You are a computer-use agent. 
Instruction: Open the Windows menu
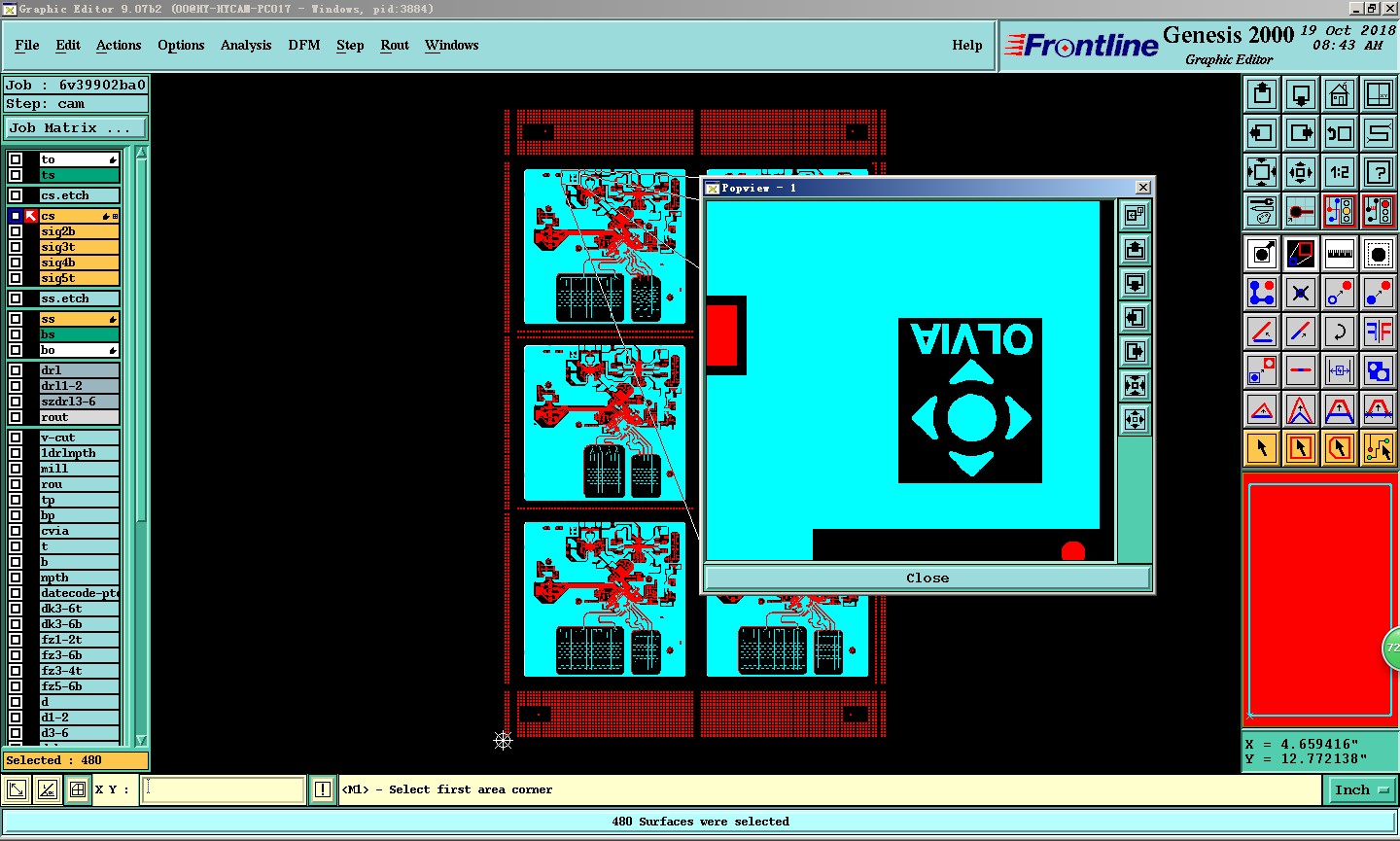452,45
